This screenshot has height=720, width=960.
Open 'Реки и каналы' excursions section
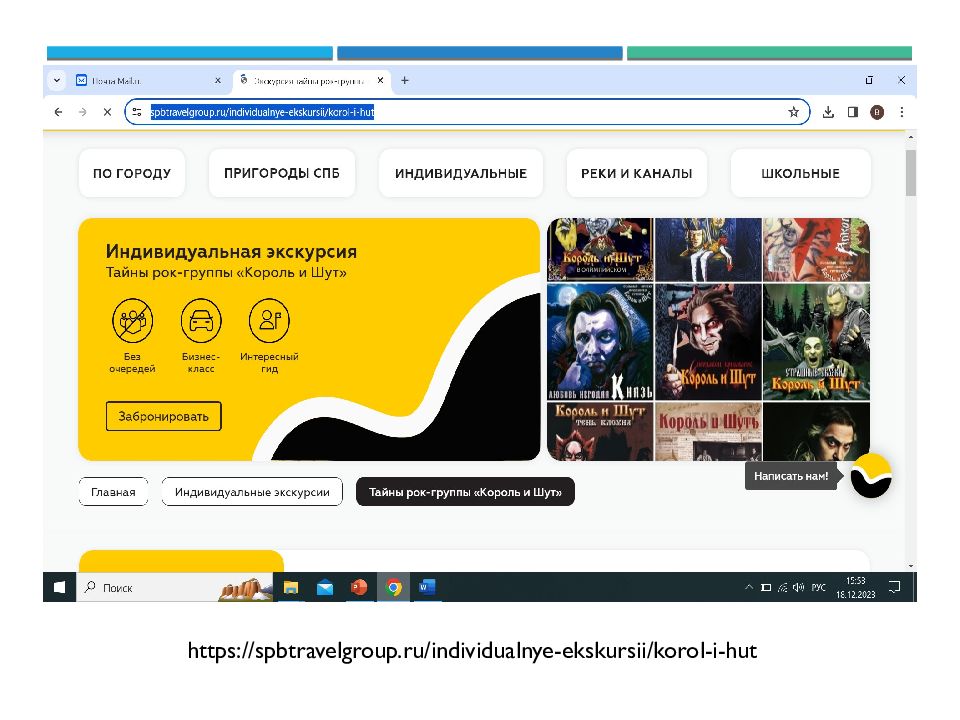[636, 173]
